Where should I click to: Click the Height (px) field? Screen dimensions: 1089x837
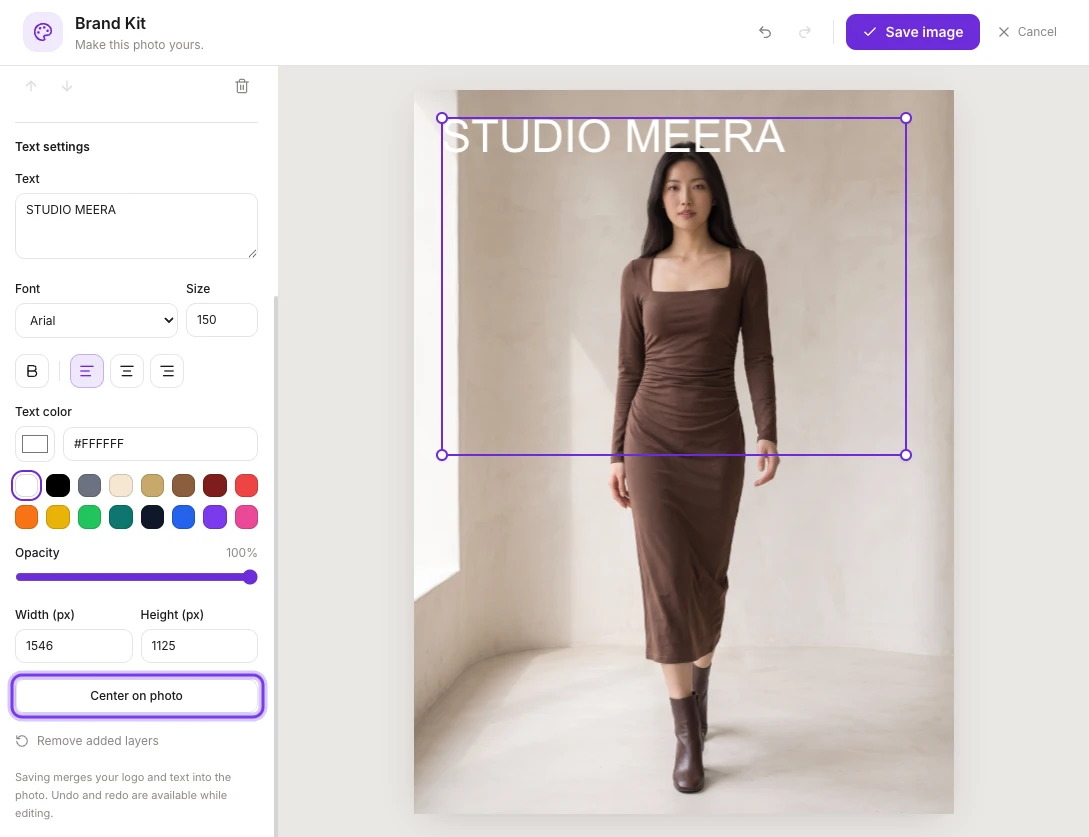199,646
